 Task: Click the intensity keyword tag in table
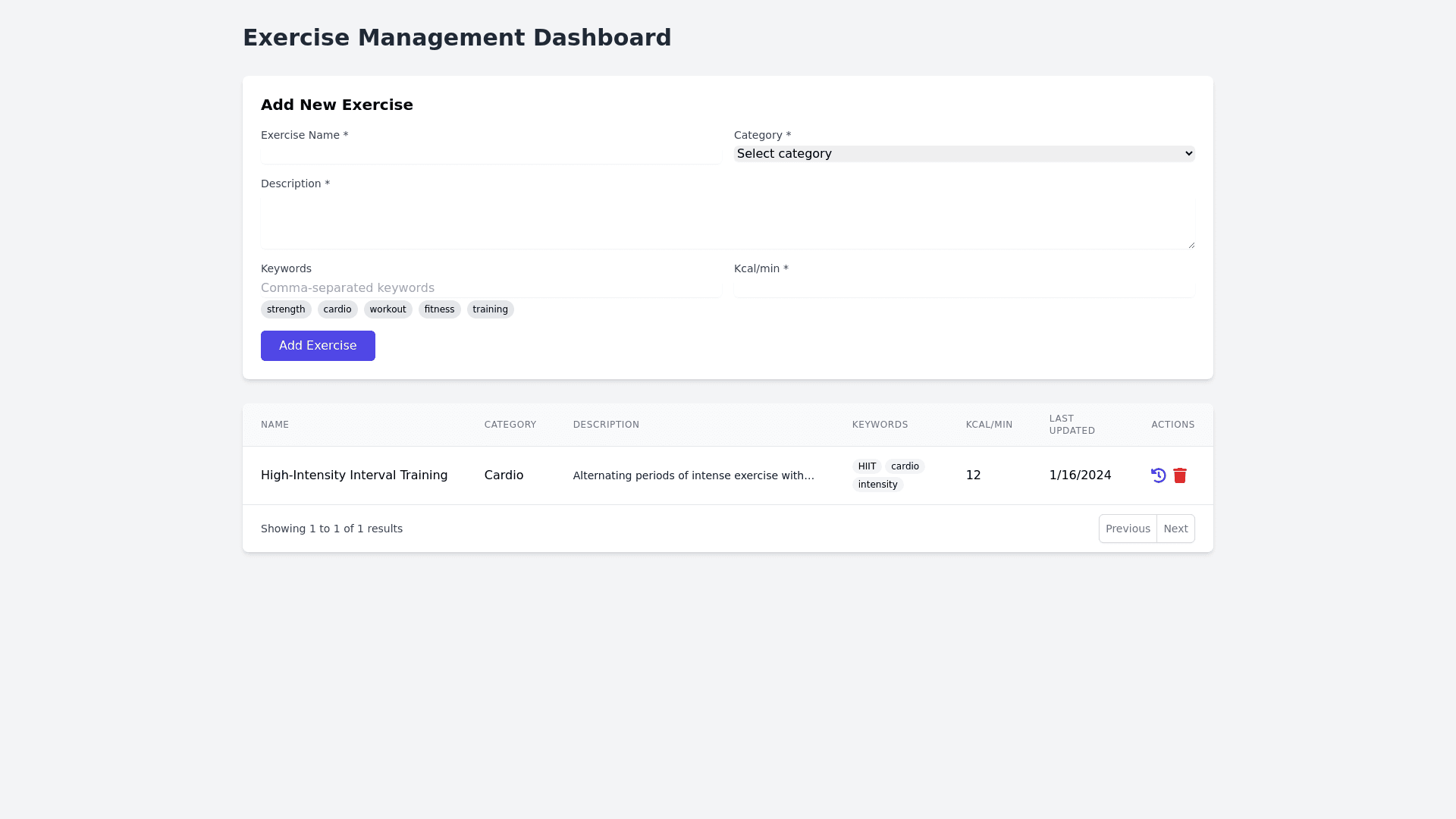pyautogui.click(x=877, y=485)
